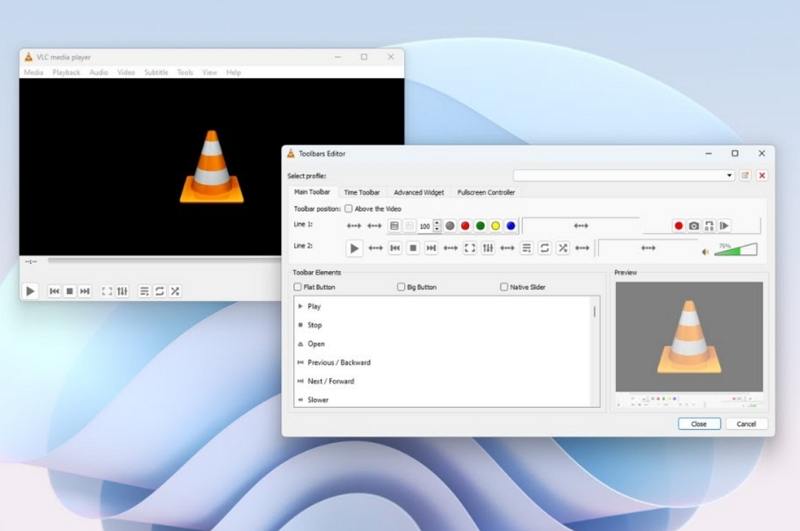
Task: Open Help menu in VLC
Action: 234,72
